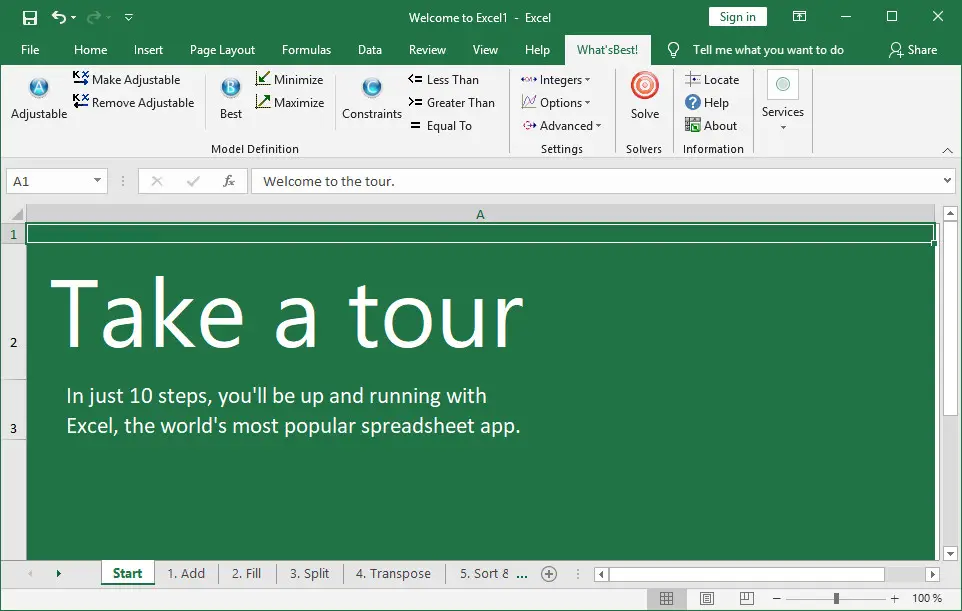Open the Name Box dropdown arrow
This screenshot has width=962, height=611.
point(97,180)
